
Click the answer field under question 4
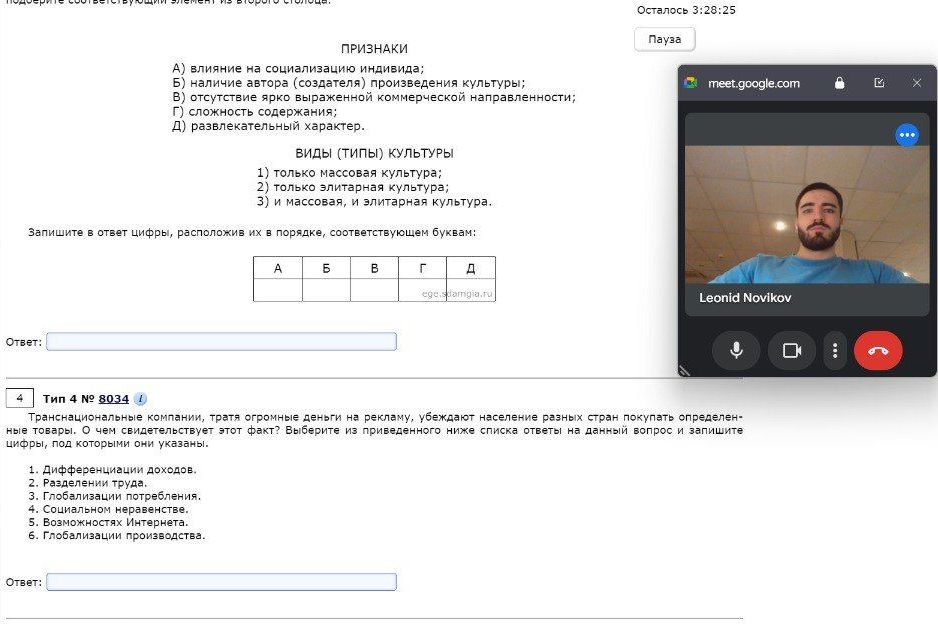pos(221,582)
